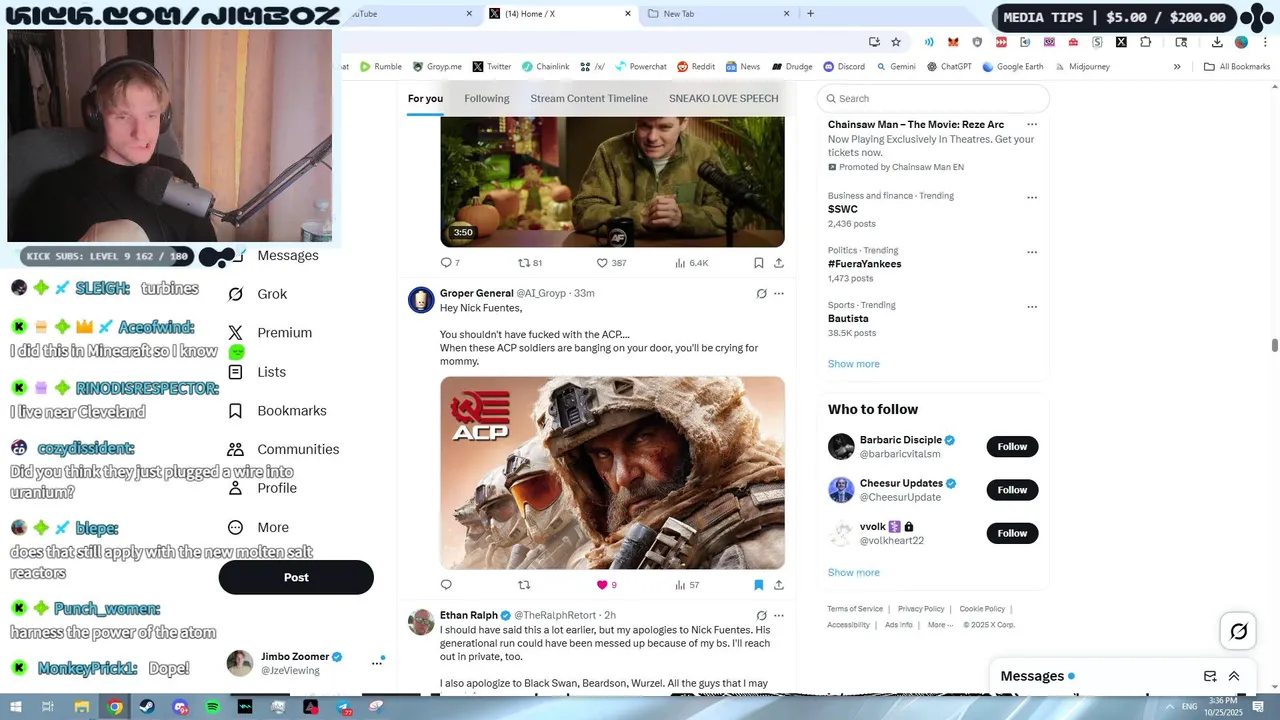Open SNEAKO LOVE SPEECH tab

pos(723,98)
